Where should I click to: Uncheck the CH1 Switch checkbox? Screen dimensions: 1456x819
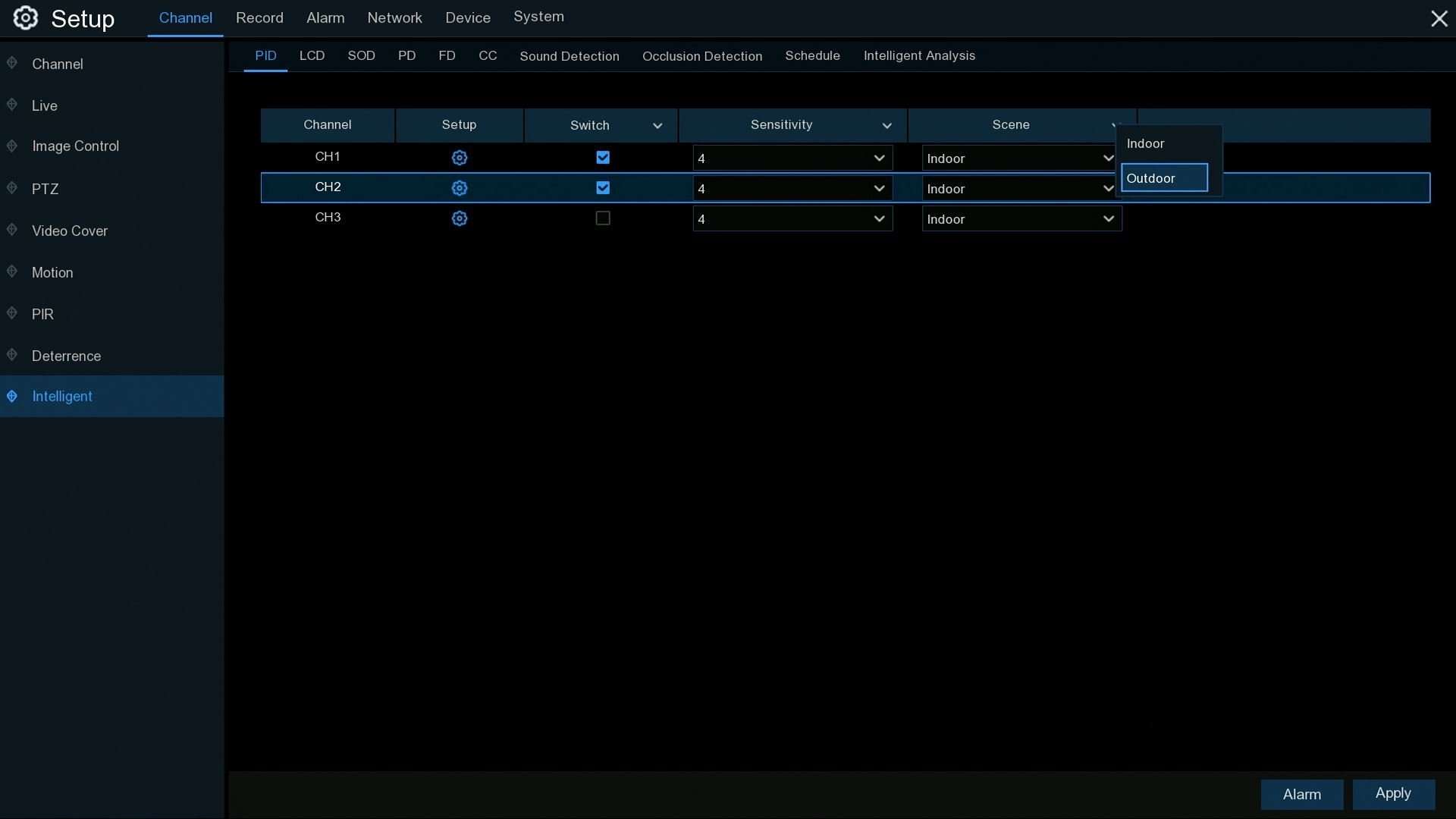pyautogui.click(x=603, y=158)
